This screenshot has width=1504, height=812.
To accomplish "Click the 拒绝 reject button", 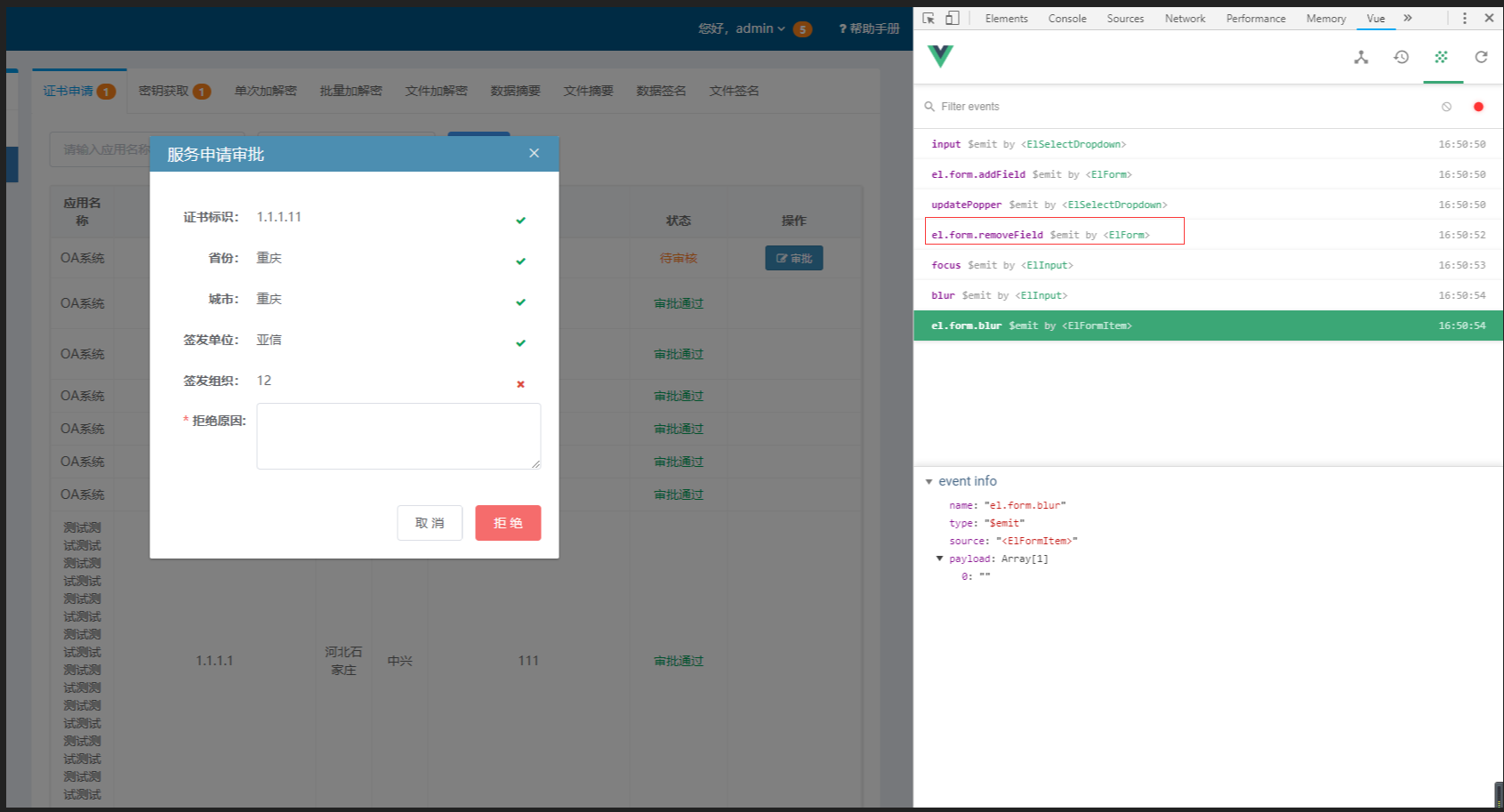I will [x=508, y=523].
